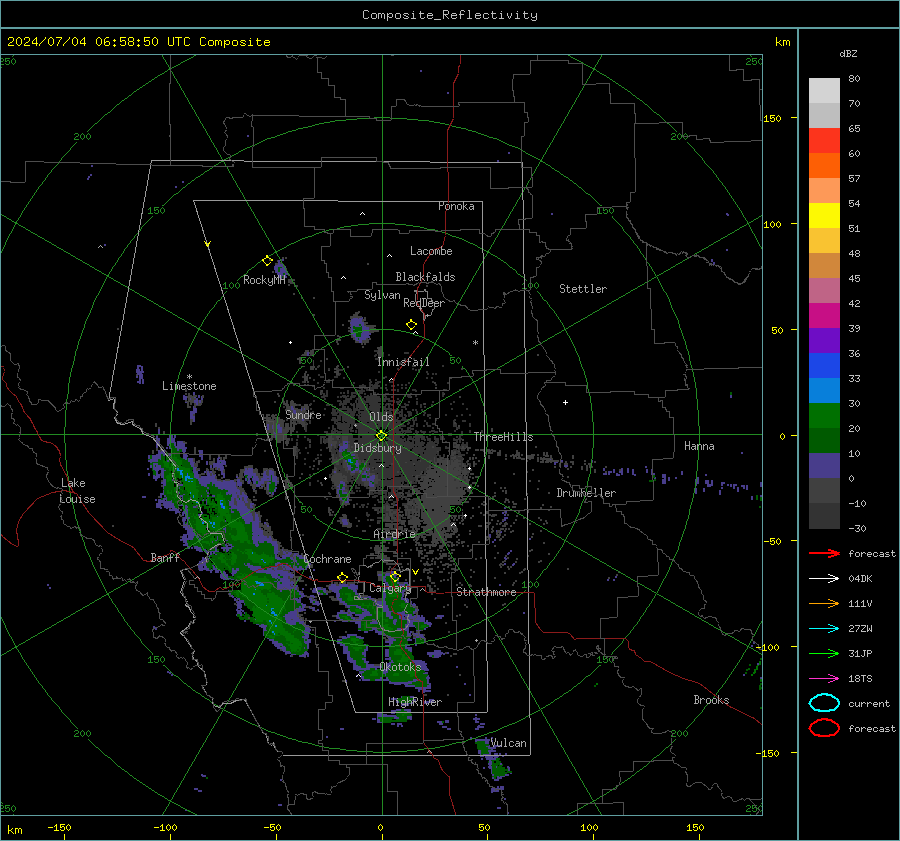The width and height of the screenshot is (900, 841).
Task: Click the HighRiver map label
Action: coord(415,702)
